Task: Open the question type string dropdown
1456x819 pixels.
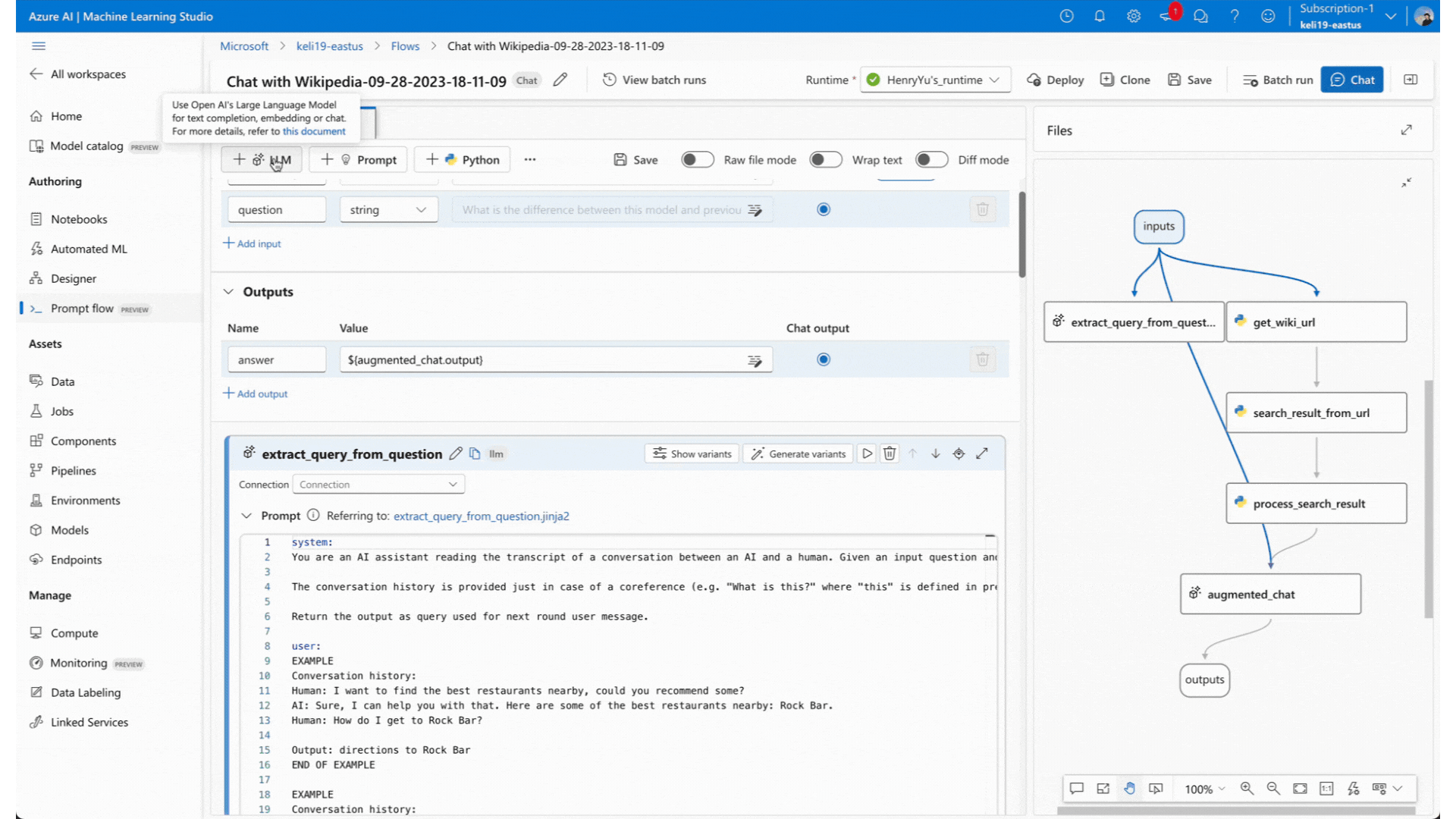Action: (388, 210)
